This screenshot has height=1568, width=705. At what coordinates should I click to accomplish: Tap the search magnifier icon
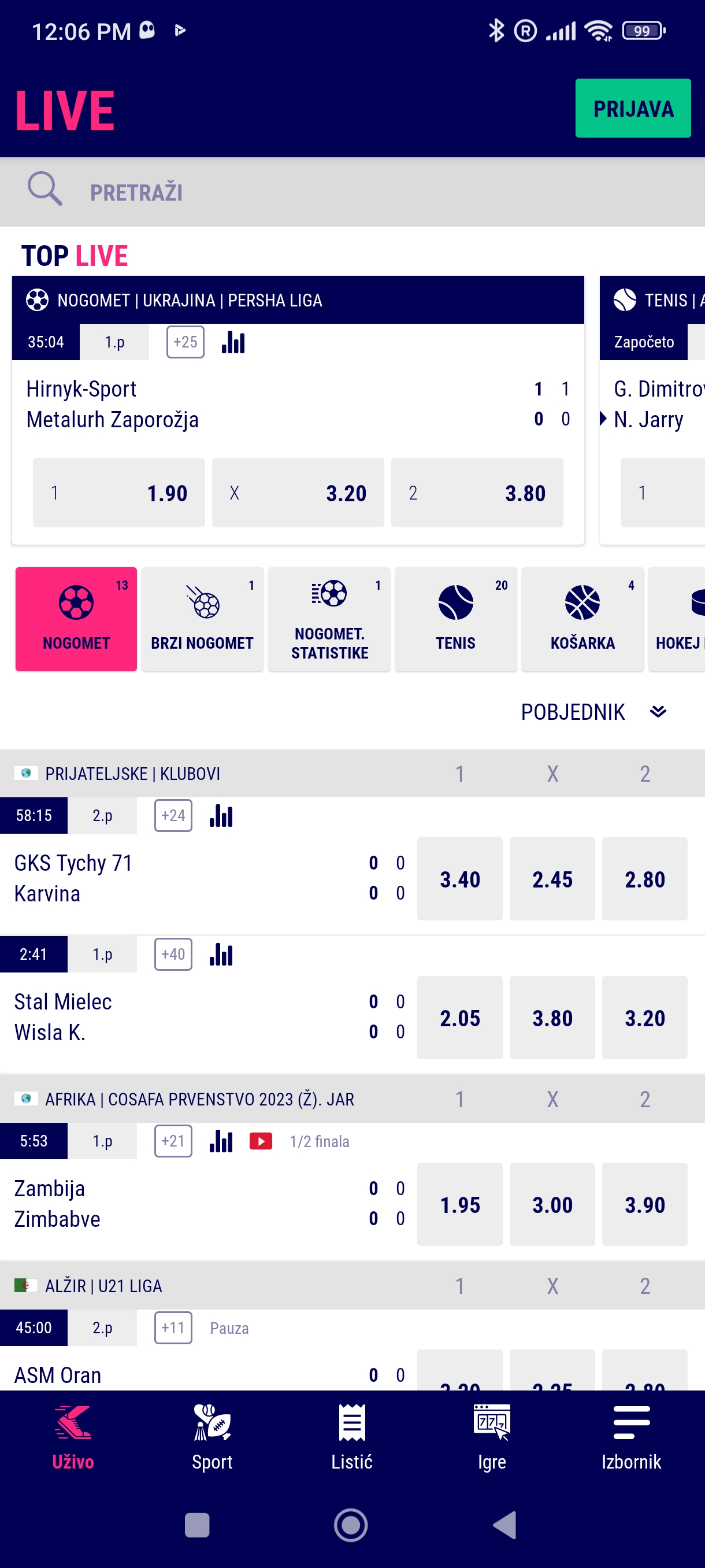pos(44,189)
